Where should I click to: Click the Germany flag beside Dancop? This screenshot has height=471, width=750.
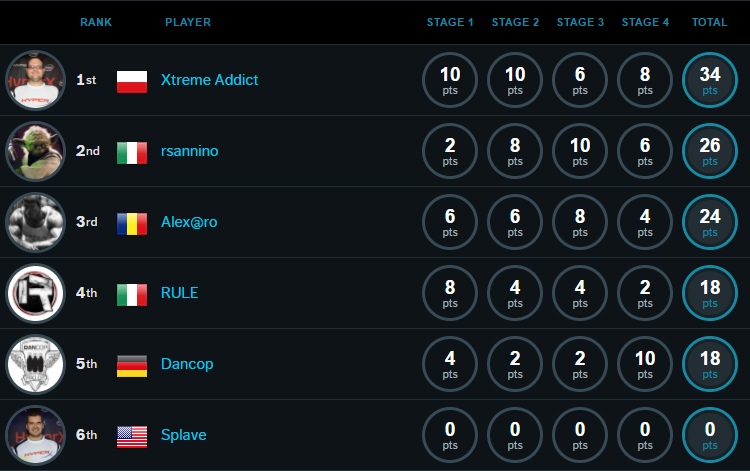132,366
